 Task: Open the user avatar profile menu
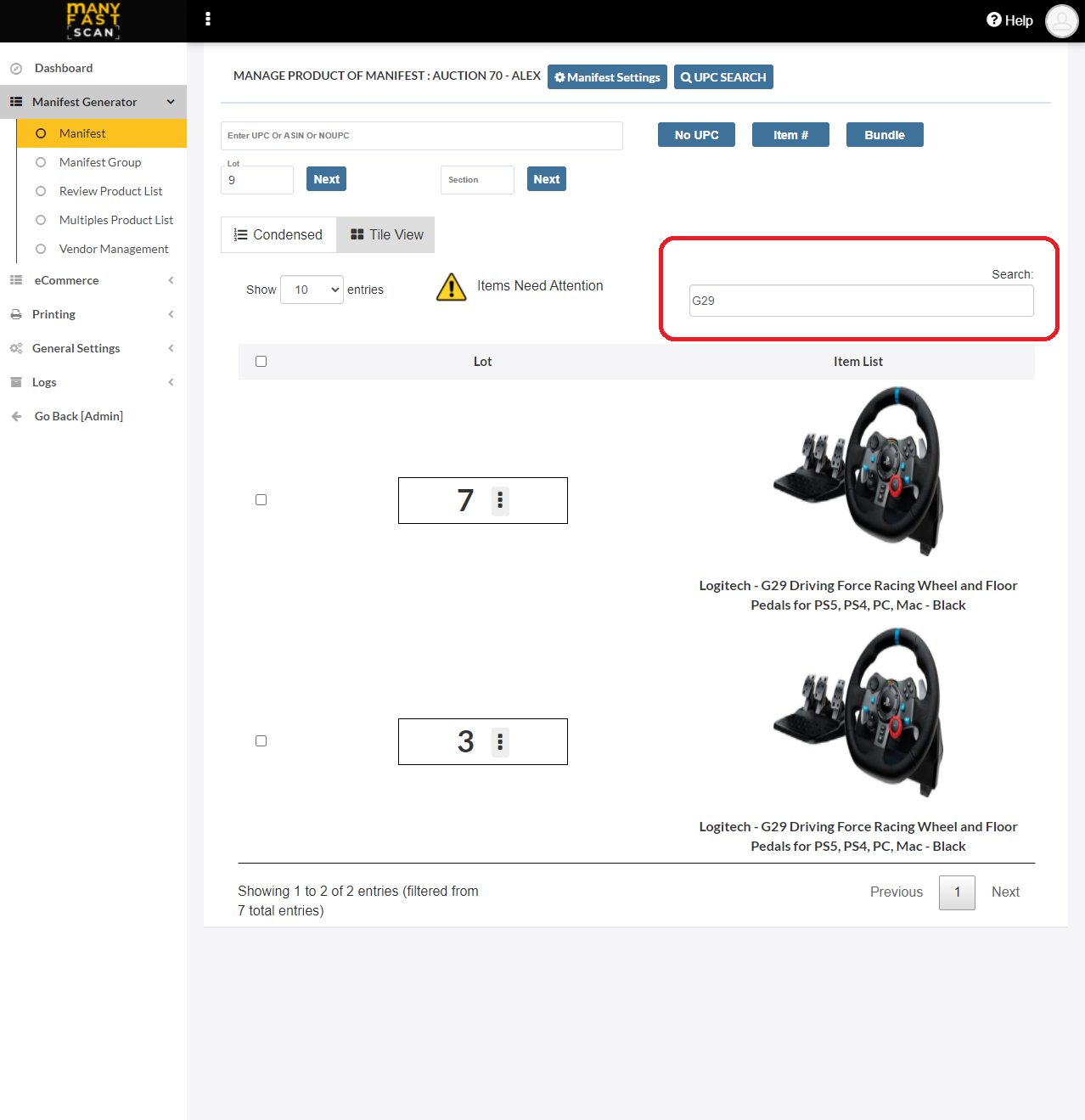1062,20
